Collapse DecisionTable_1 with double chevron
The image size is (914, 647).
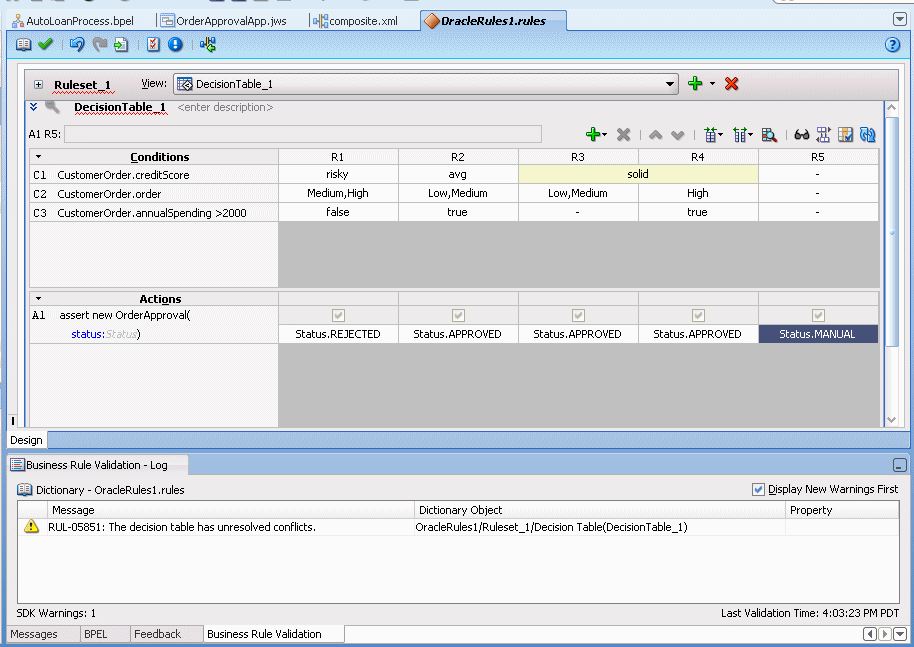click(x=34, y=107)
